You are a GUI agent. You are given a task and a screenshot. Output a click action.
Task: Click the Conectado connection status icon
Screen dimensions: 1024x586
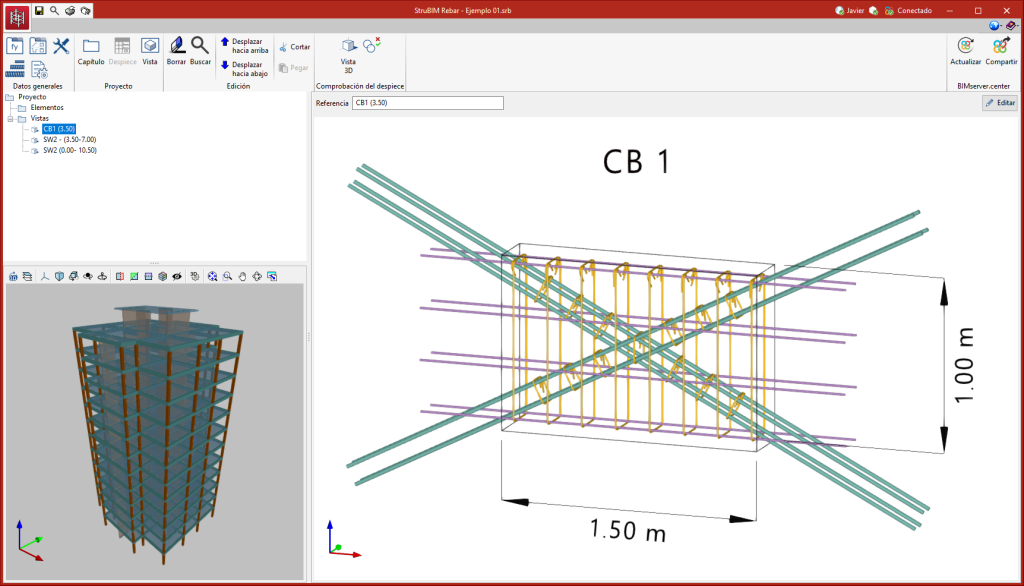coord(889,10)
